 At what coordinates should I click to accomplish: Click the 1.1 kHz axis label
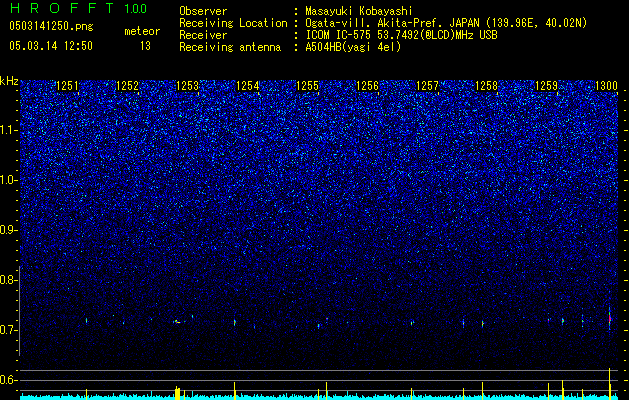pos(9,130)
